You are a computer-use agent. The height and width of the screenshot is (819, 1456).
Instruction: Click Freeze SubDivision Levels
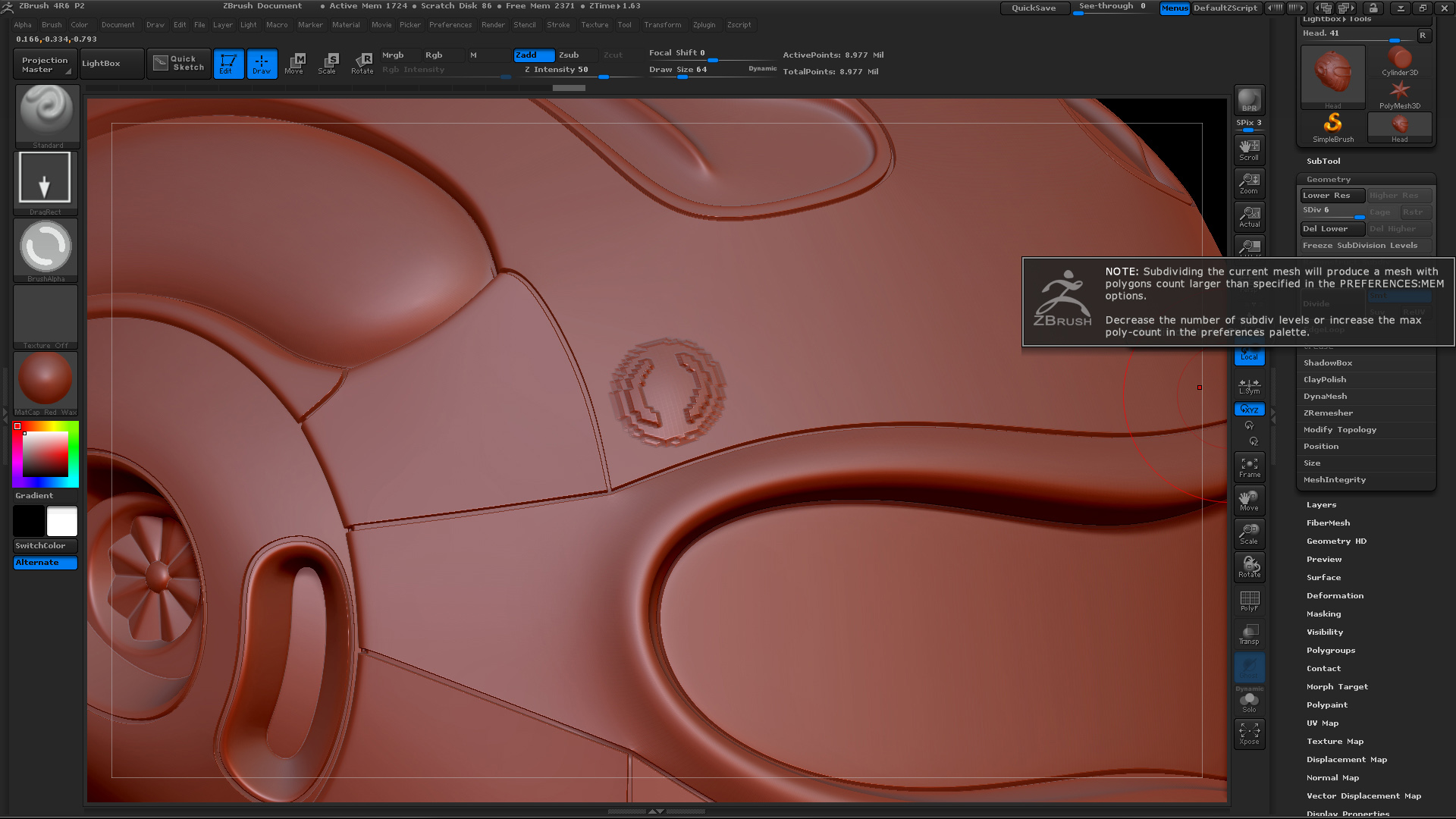click(x=1366, y=246)
